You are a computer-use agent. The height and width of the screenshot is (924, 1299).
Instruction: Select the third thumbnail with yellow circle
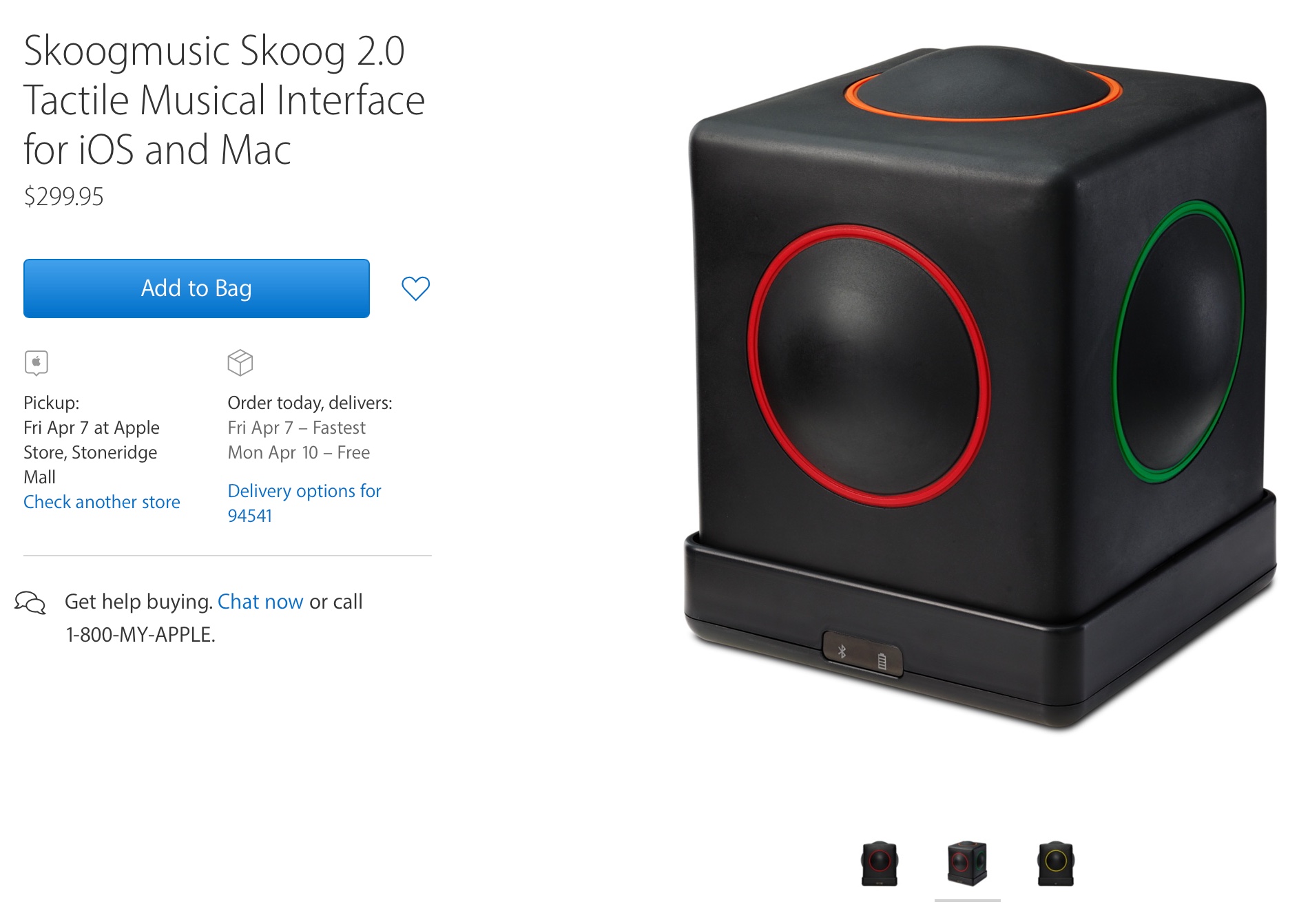[x=1055, y=863]
